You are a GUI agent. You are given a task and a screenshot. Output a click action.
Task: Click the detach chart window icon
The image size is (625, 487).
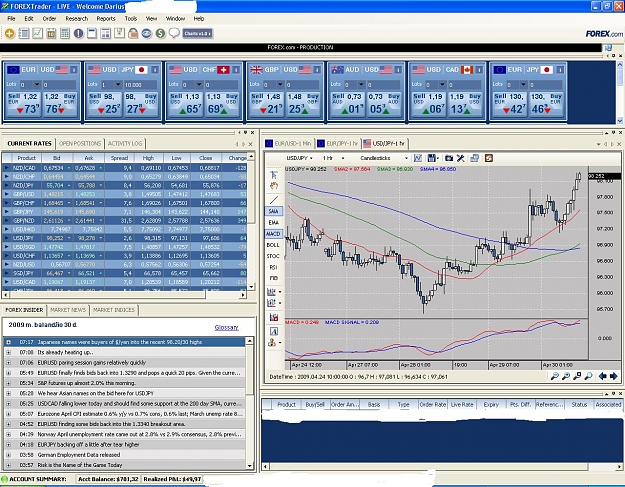[x=474, y=158]
